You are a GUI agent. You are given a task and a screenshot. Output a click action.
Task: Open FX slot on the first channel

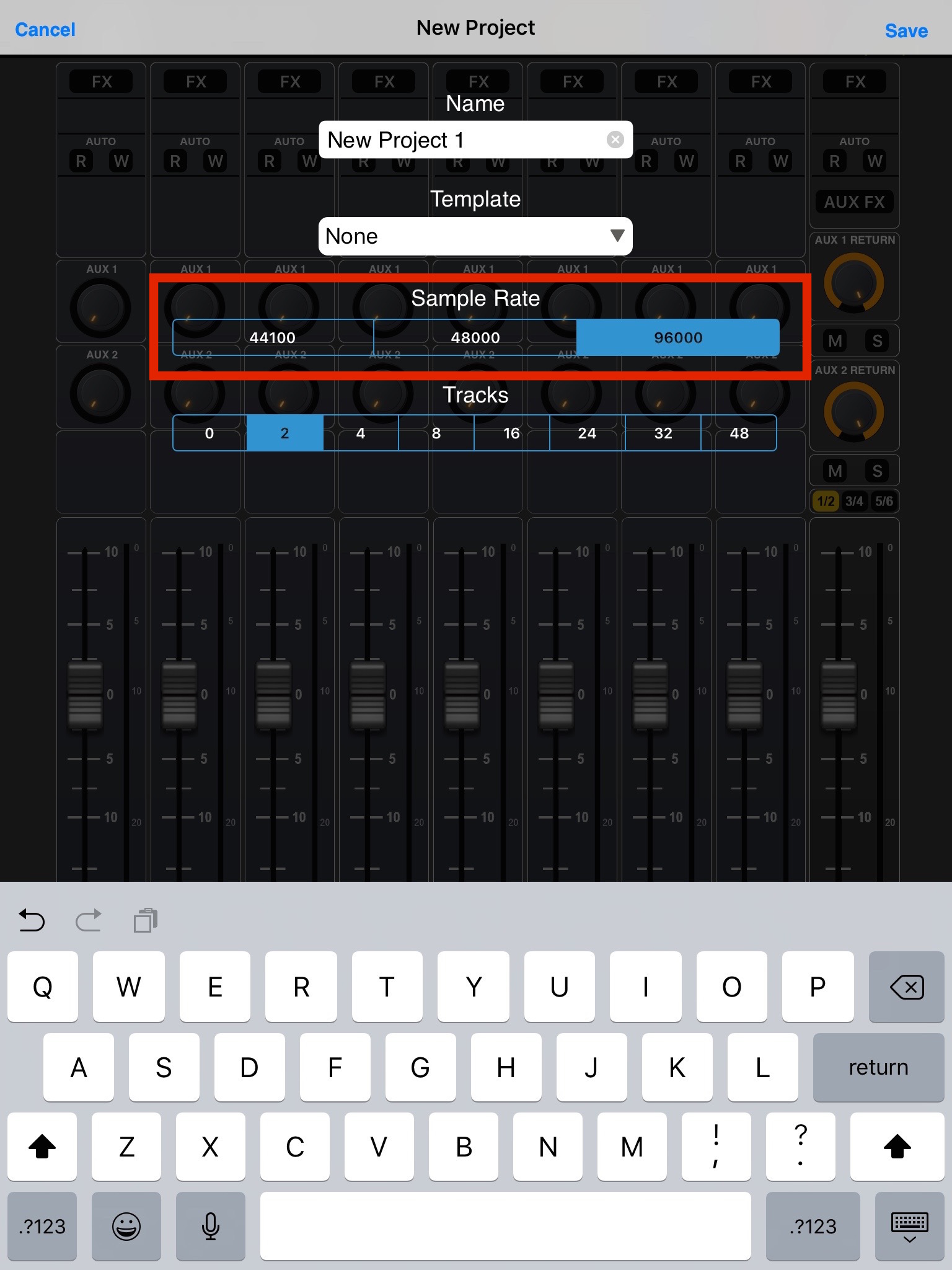101,81
